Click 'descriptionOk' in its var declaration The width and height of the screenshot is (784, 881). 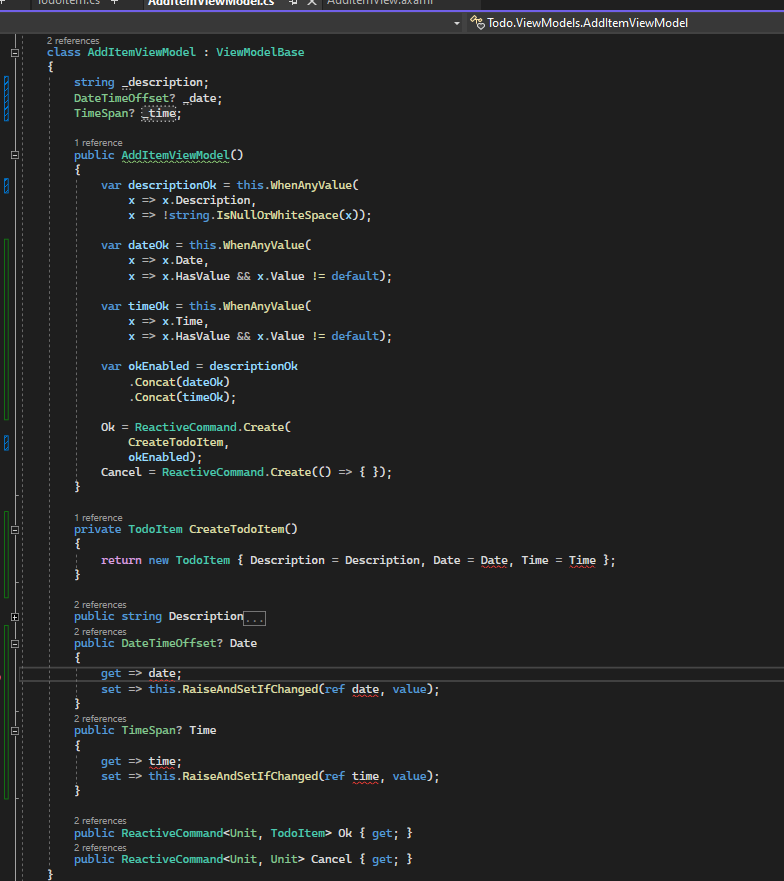tap(172, 185)
